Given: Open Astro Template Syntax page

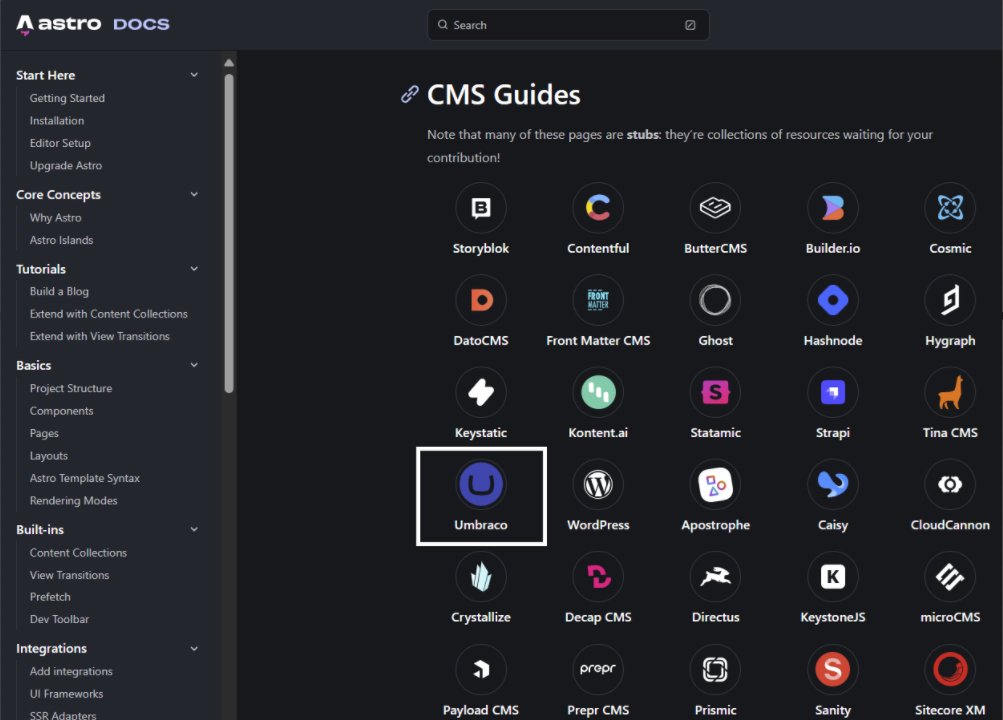Looking at the screenshot, I should pos(84,478).
